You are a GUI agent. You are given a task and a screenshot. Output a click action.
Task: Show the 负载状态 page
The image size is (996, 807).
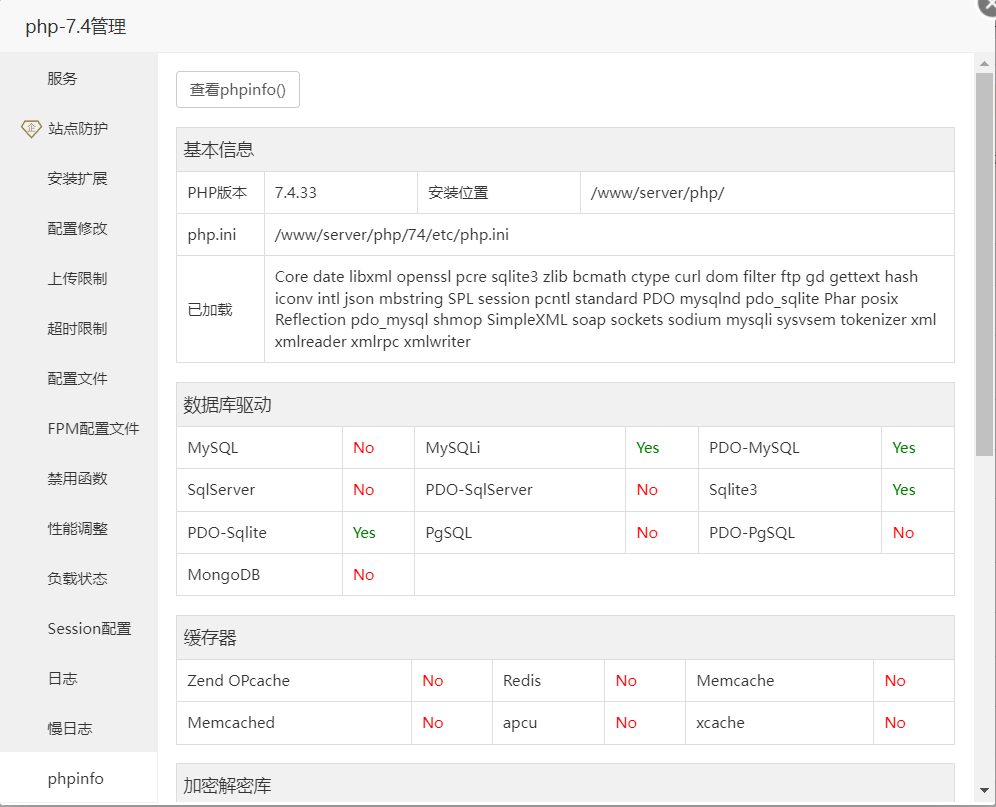[x=79, y=578]
